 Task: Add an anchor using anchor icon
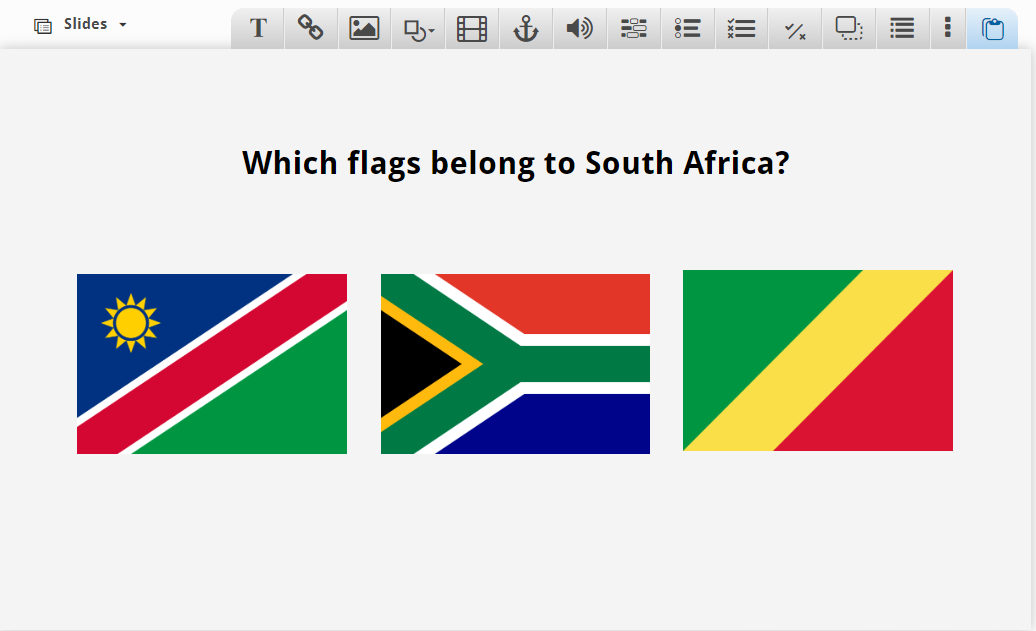tap(526, 28)
